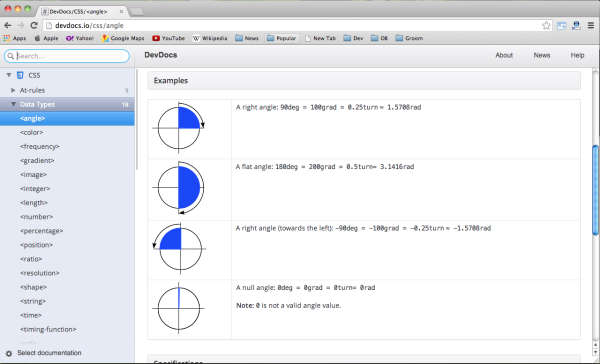Open the About menu item
This screenshot has width=600, height=364.
pos(504,55)
